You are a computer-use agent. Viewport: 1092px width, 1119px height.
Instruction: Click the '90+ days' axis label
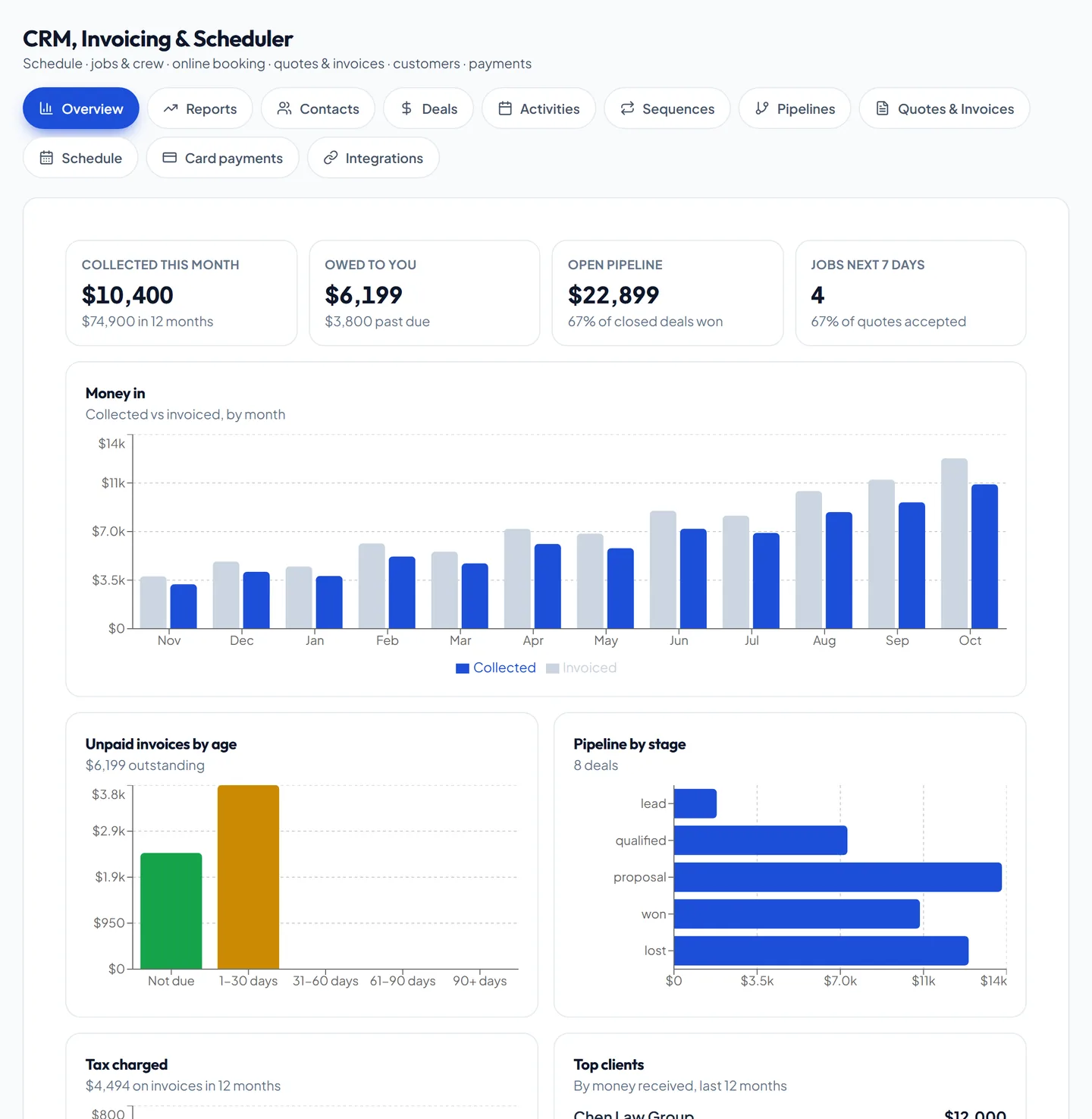coord(480,981)
